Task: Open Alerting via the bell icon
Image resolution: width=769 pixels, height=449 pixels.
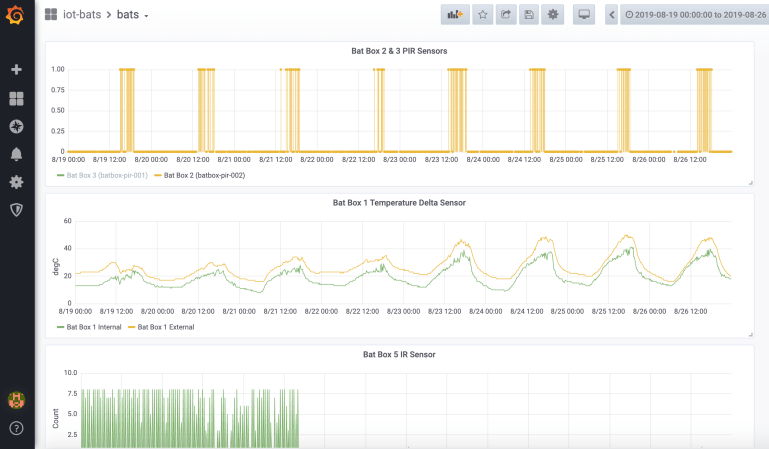Action: [16, 154]
